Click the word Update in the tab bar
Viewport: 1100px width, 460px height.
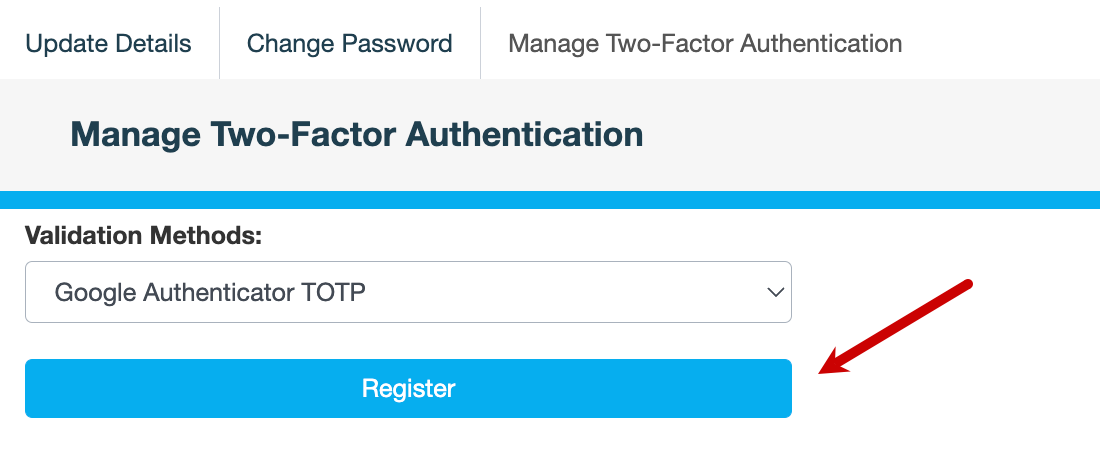64,44
